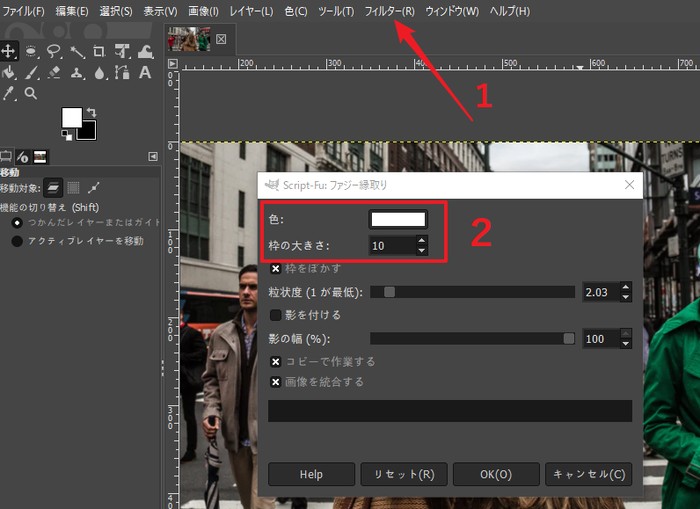Open the white 色 color button in dialog
Image resolution: width=700 pixels, height=509 pixels.
[398, 219]
